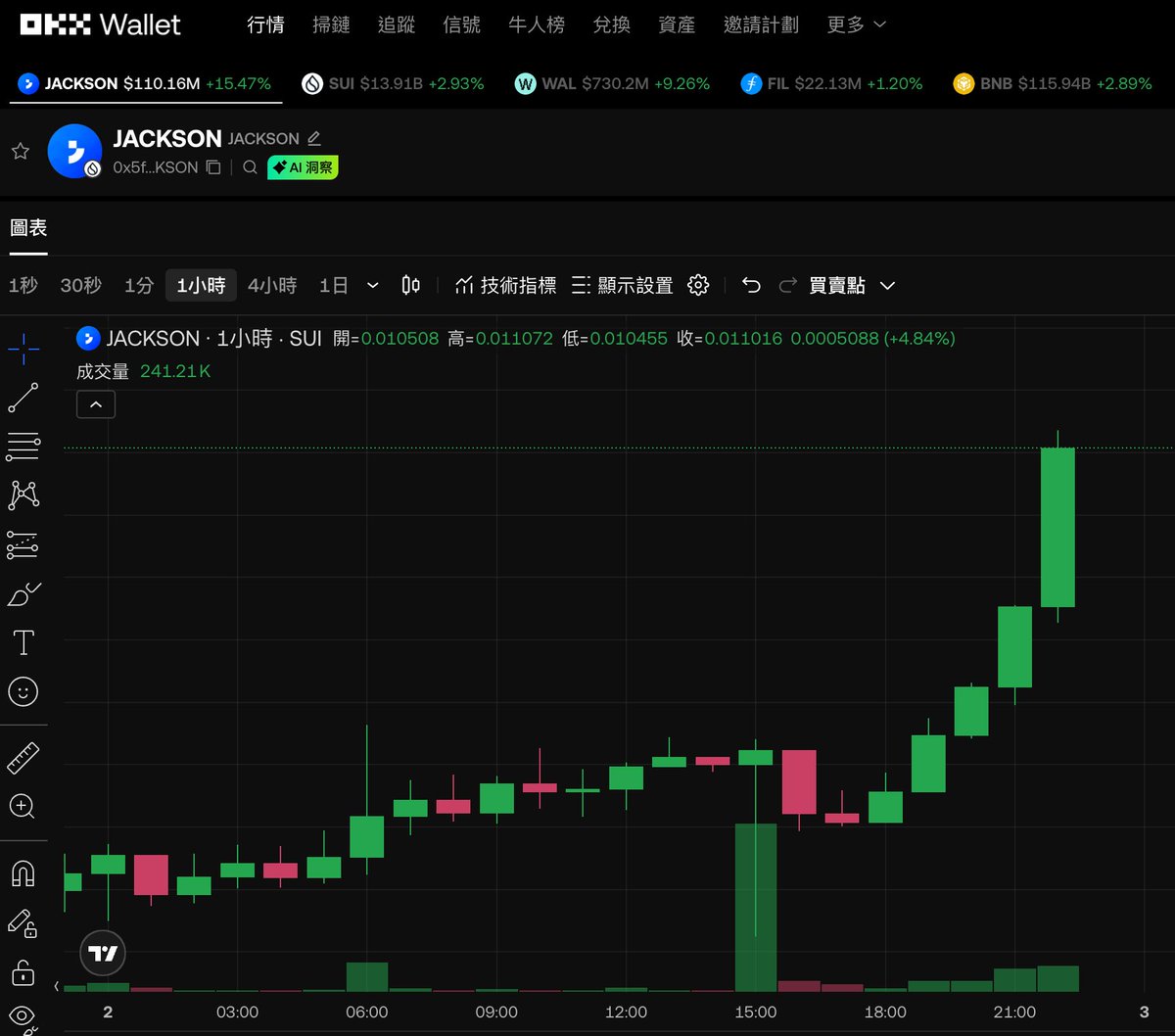The width and height of the screenshot is (1175, 1036).
Task: Select the 1分 timeframe
Action: [x=139, y=285]
